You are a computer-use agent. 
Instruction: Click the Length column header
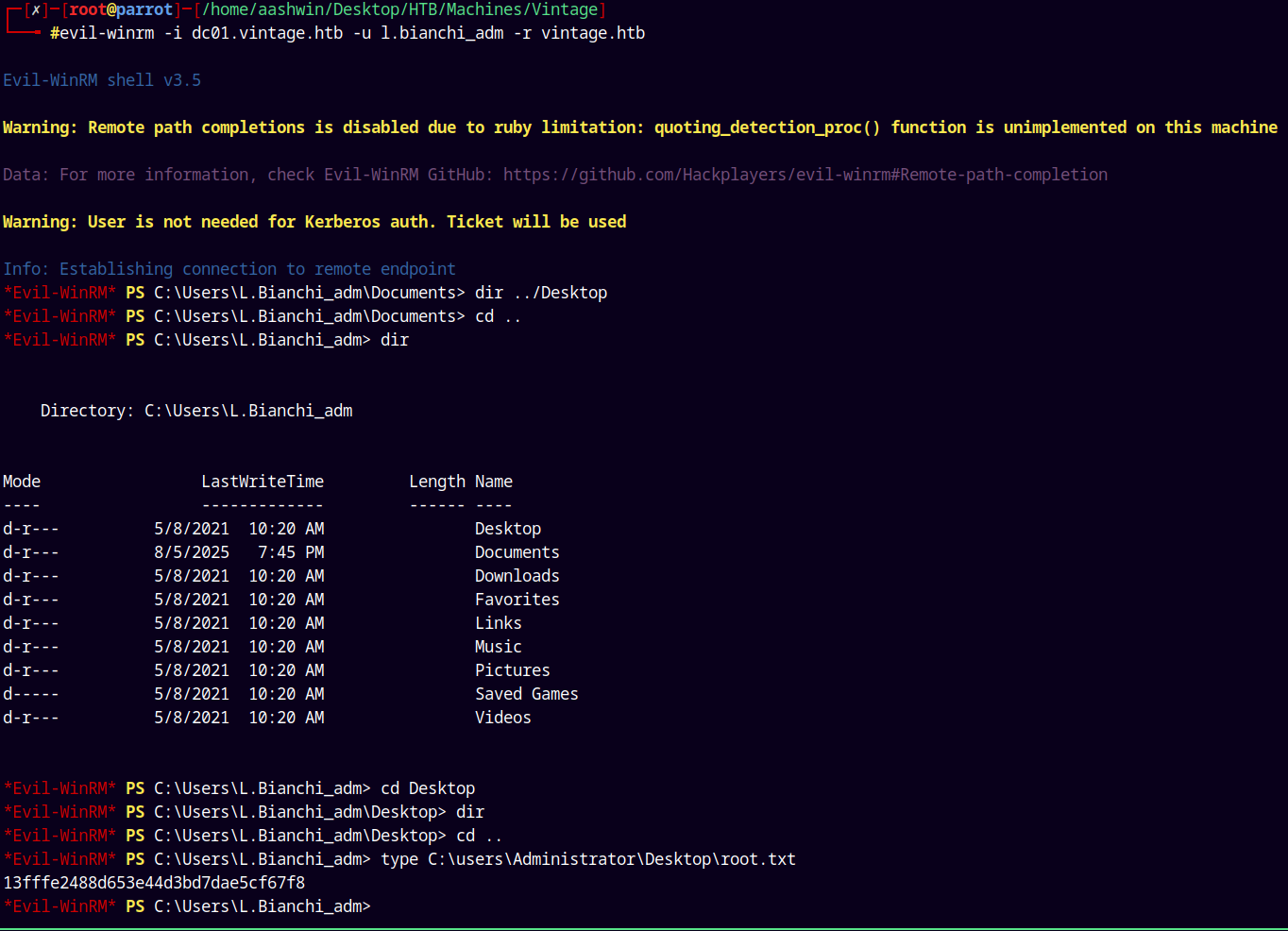[437, 482]
